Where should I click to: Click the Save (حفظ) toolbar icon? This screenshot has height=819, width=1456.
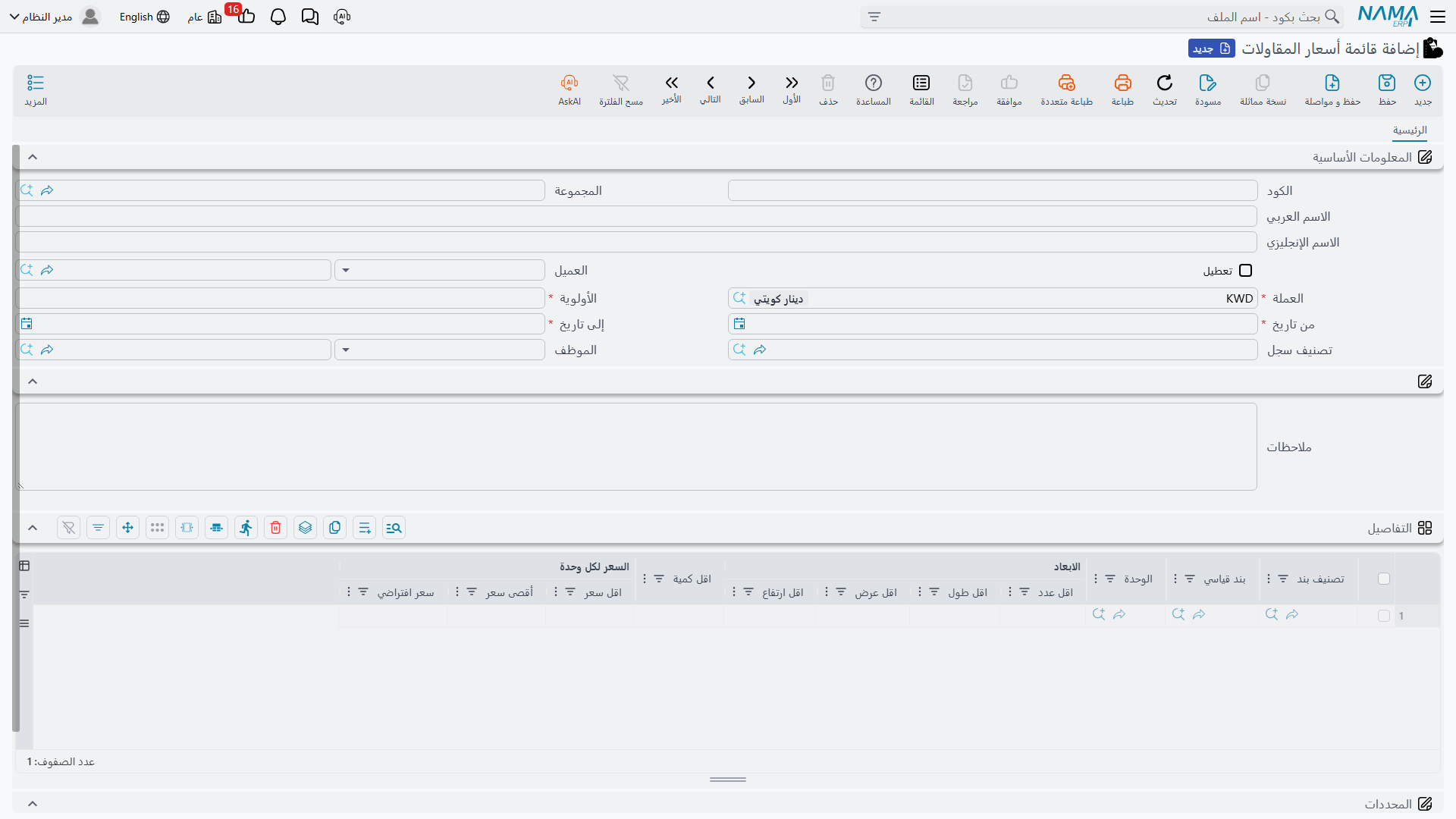pyautogui.click(x=1387, y=83)
